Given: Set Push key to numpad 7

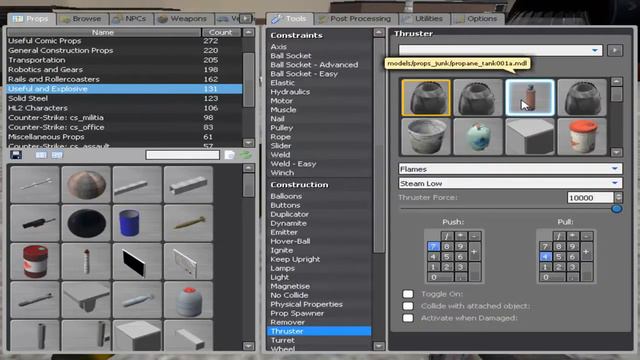Looking at the screenshot, I should click(x=433, y=246).
